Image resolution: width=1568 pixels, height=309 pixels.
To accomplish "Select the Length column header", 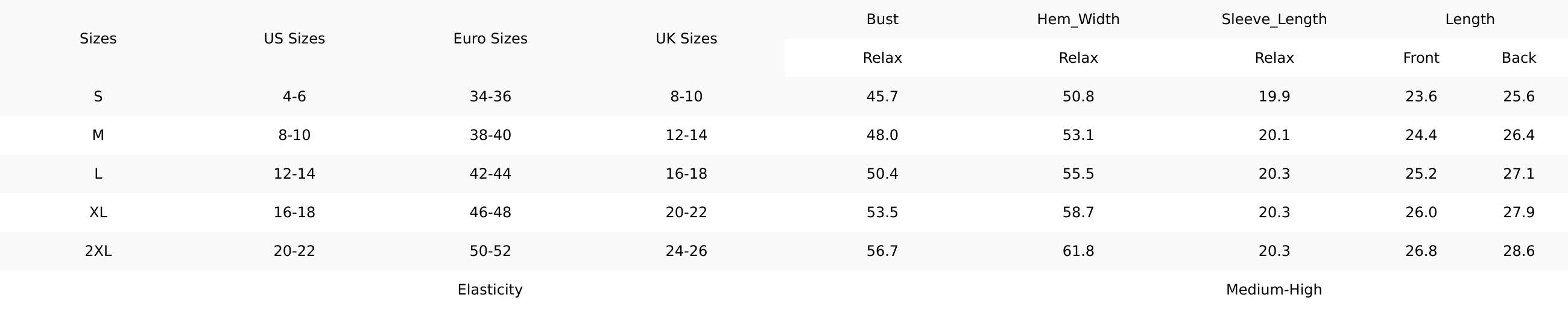I will point(1469,19).
